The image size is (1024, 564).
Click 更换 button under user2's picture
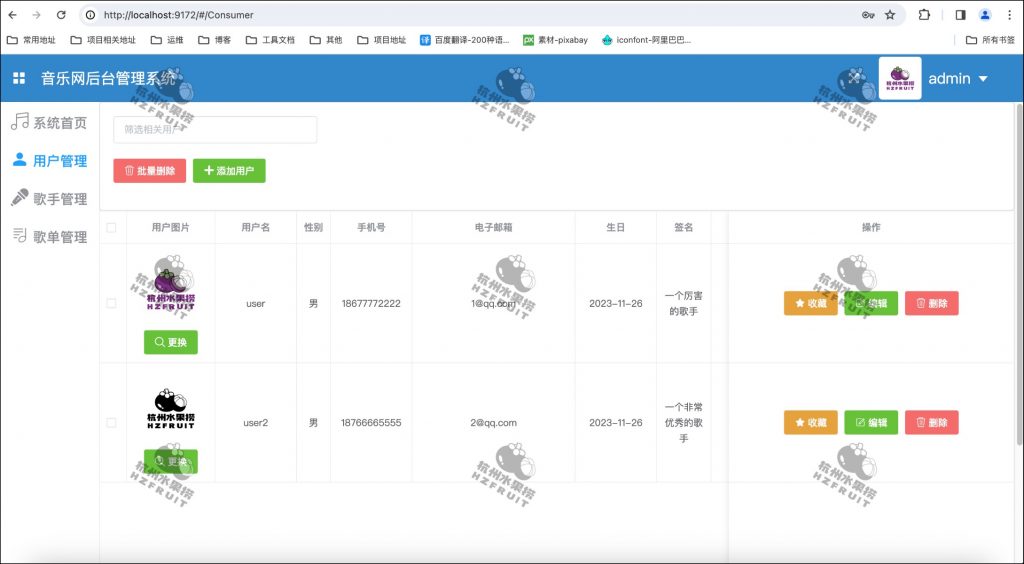click(170, 462)
